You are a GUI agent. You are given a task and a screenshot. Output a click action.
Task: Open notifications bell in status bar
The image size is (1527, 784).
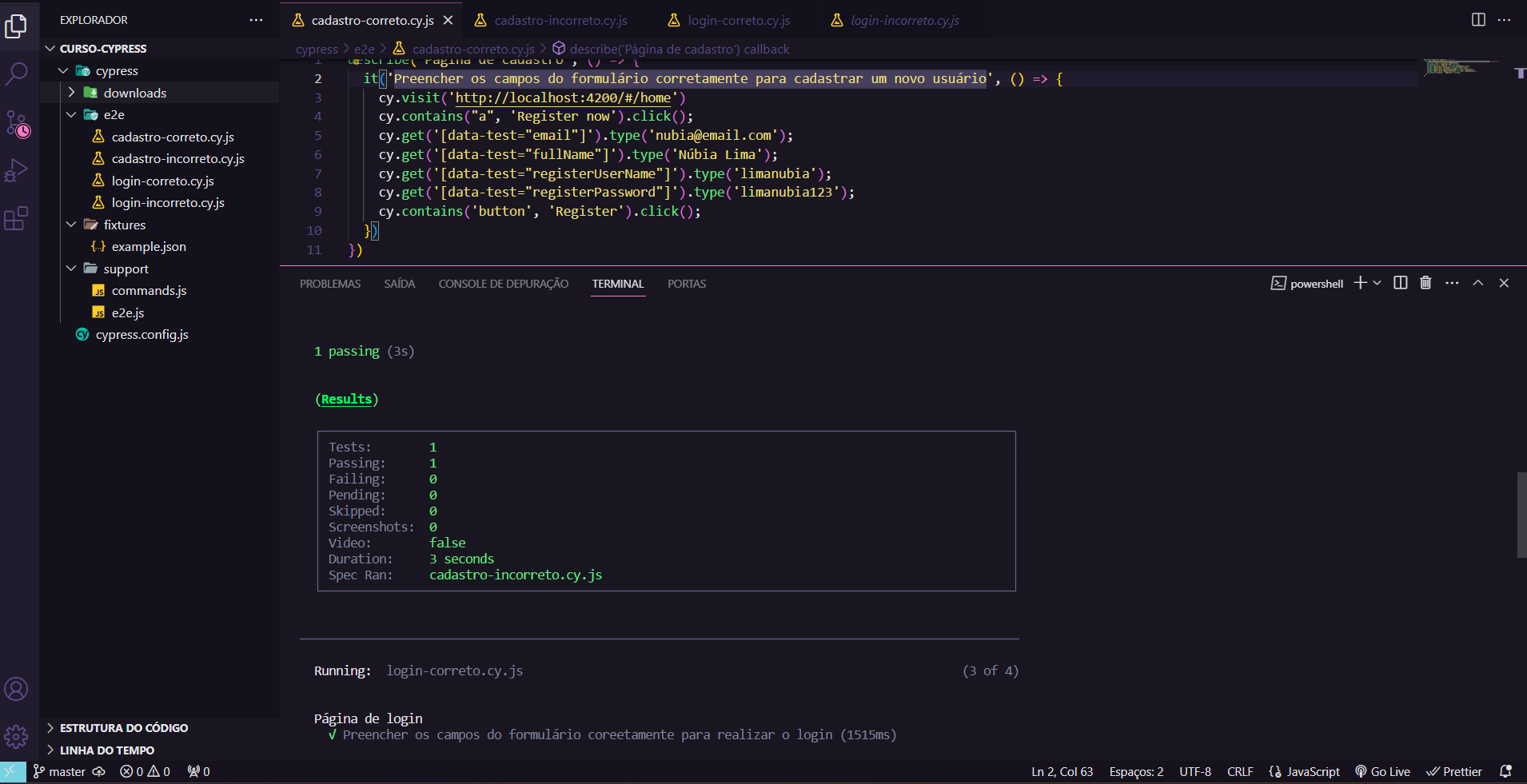tap(1505, 772)
